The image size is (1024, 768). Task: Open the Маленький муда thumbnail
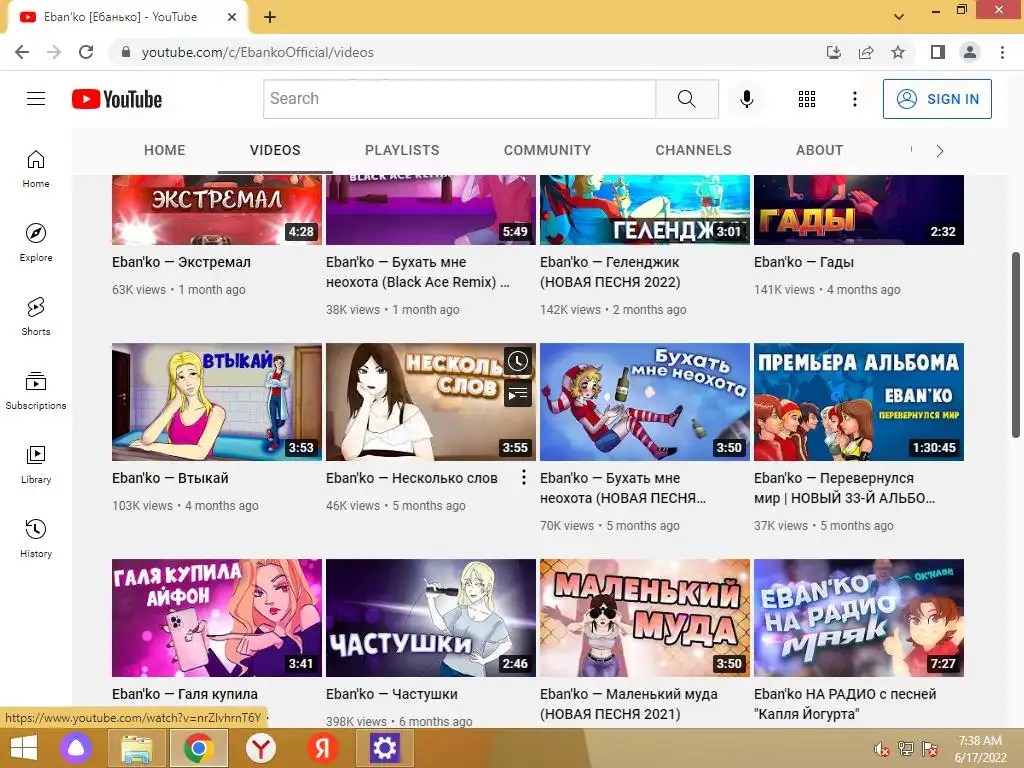pyautogui.click(x=645, y=618)
